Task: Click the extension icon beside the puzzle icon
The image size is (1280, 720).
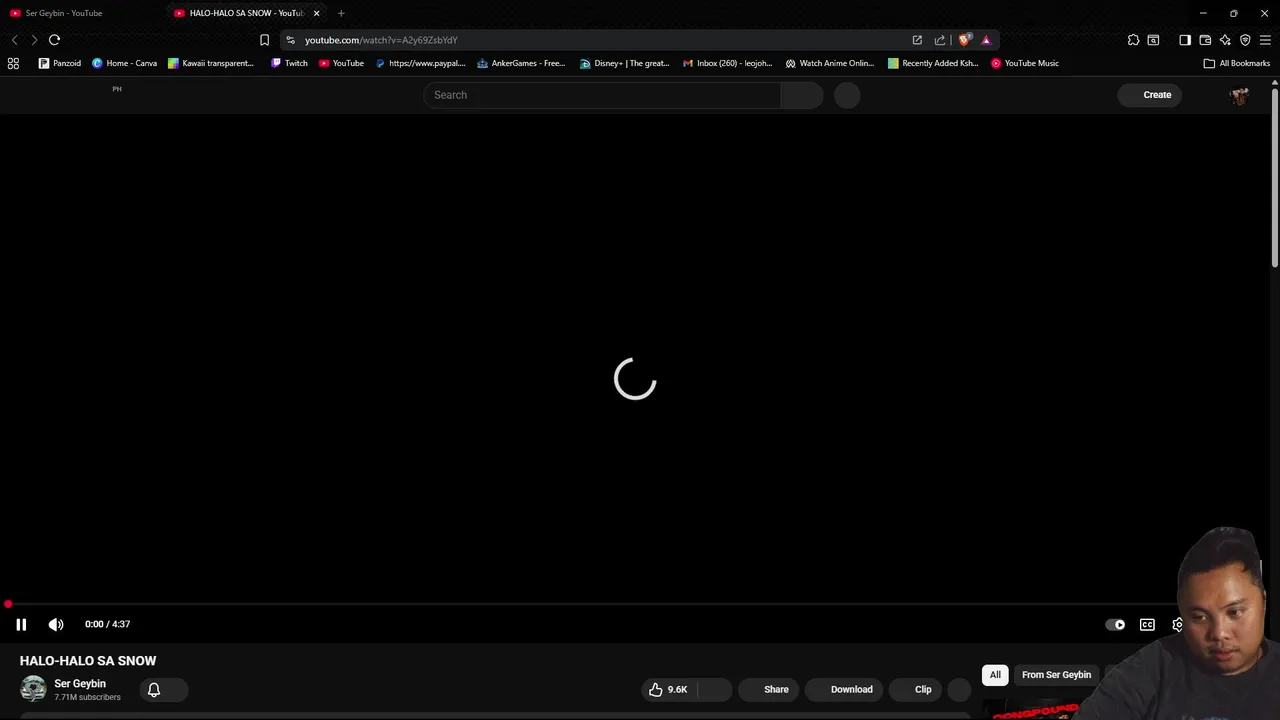Action: click(1153, 40)
